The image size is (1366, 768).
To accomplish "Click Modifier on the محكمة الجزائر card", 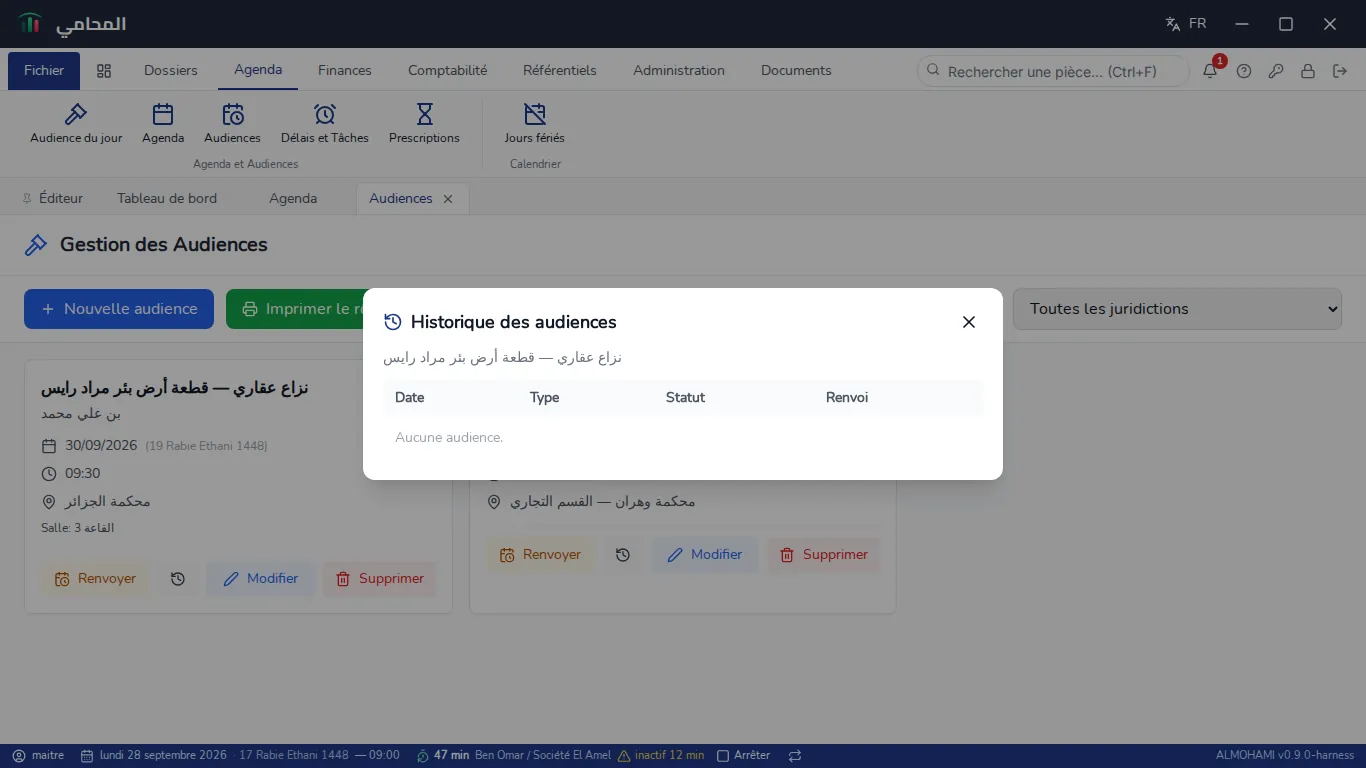I will (x=260, y=579).
